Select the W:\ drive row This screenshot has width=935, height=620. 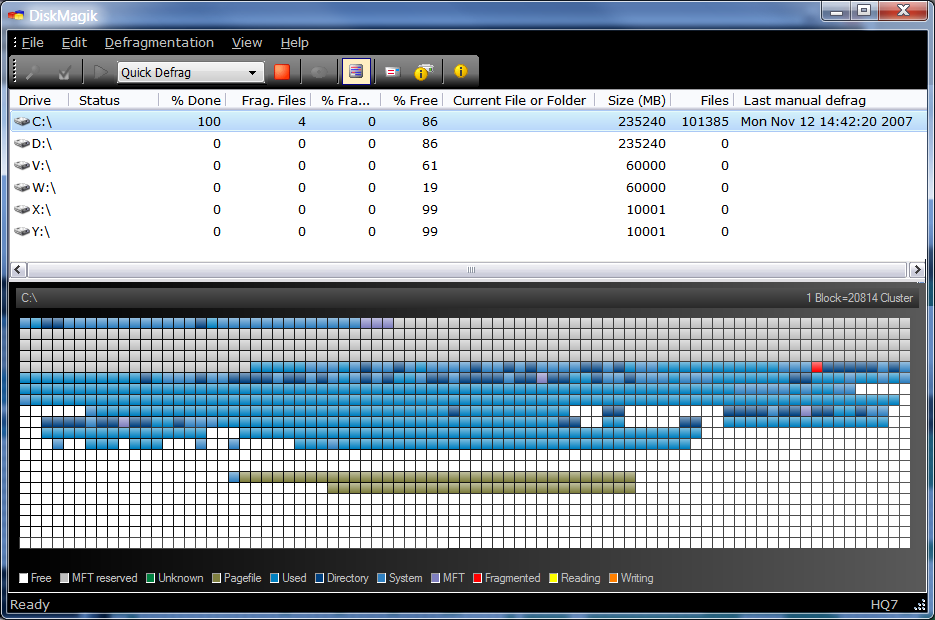coord(40,187)
